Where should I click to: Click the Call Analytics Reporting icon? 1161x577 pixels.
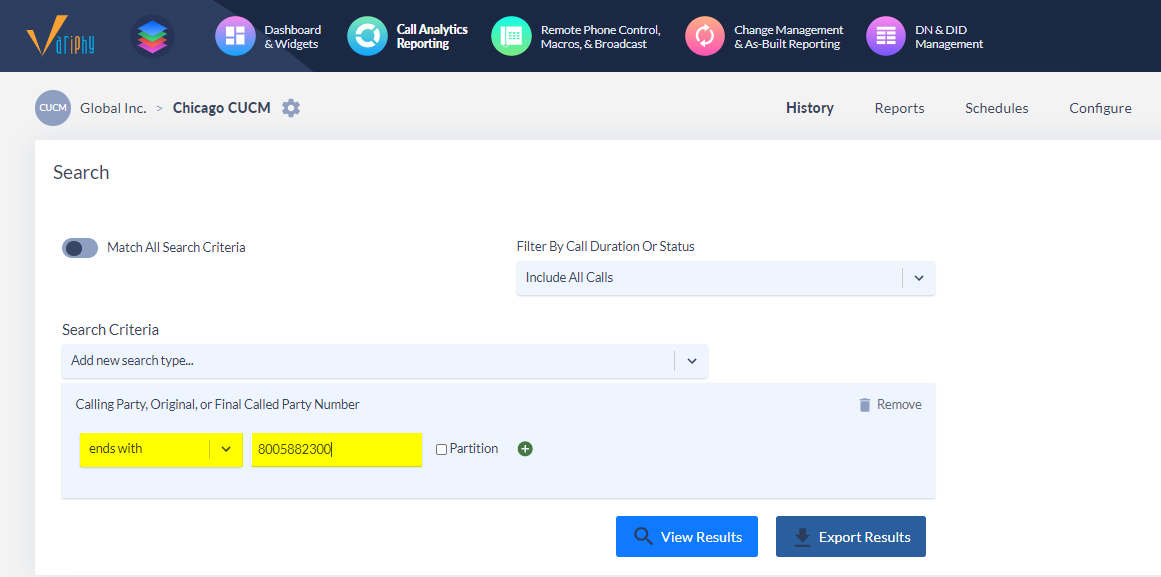(367, 36)
